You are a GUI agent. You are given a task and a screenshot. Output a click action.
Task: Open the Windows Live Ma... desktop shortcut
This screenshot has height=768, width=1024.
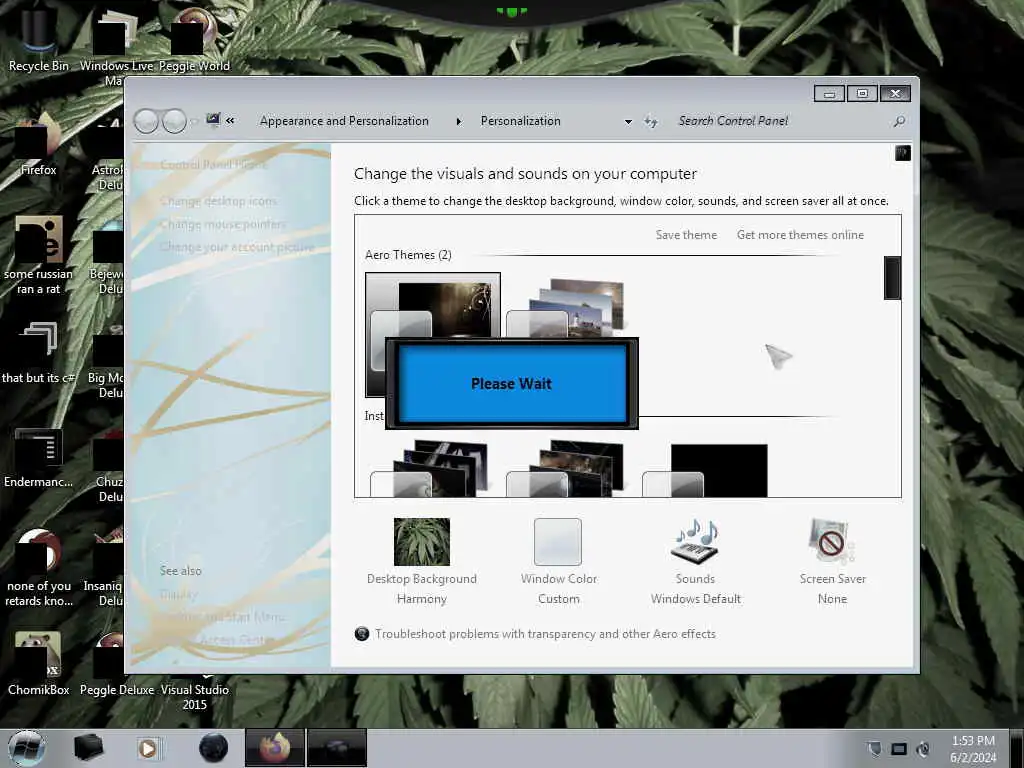coord(116,46)
